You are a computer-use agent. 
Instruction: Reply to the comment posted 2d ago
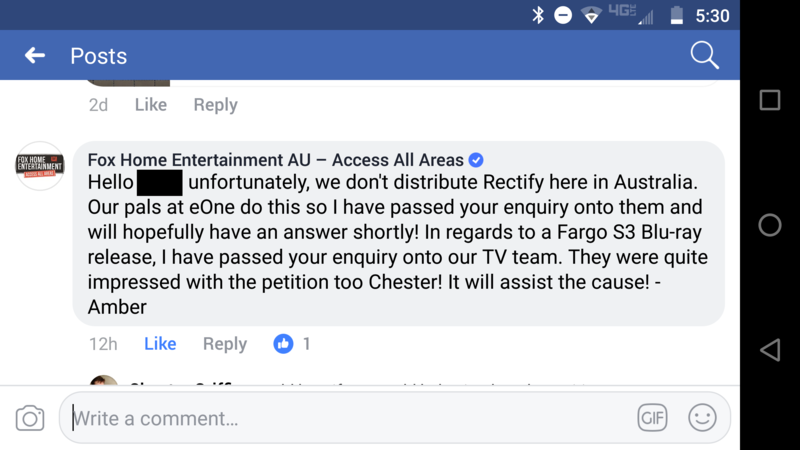point(215,105)
